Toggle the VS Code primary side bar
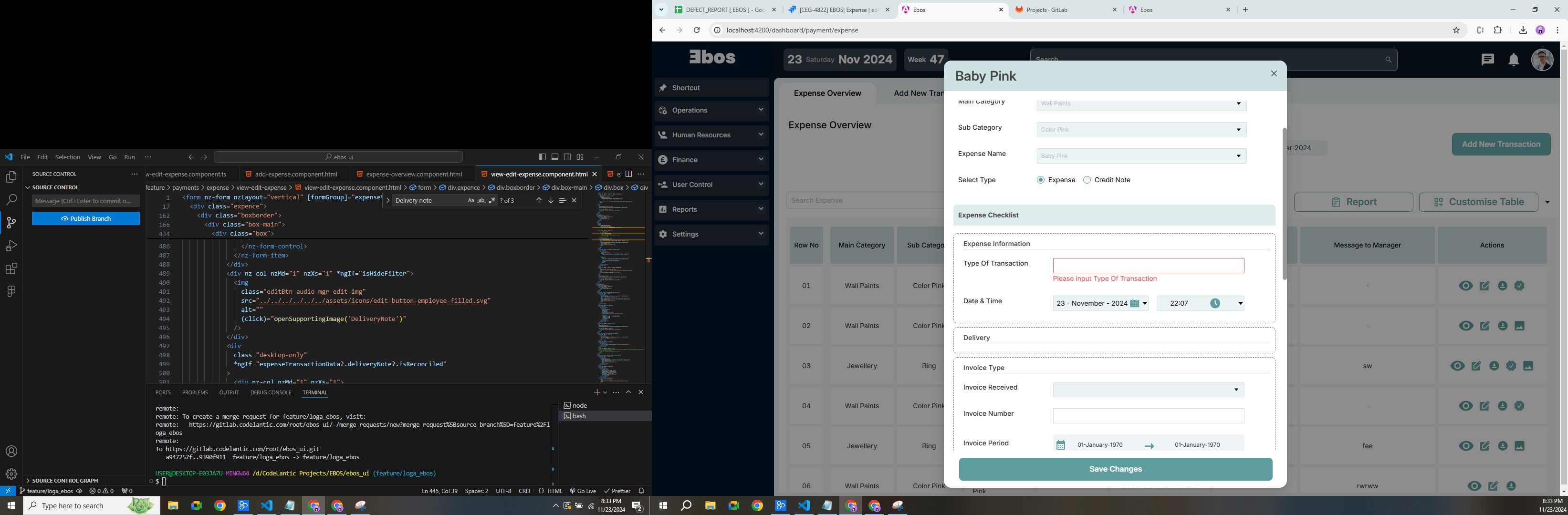 543,157
